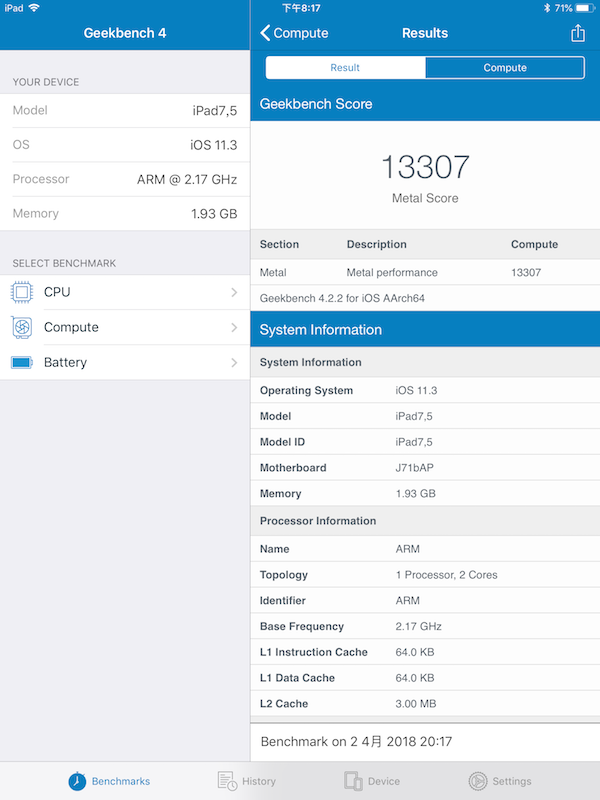Switch to the Result segment
The width and height of the screenshot is (600, 800).
pyautogui.click(x=345, y=68)
